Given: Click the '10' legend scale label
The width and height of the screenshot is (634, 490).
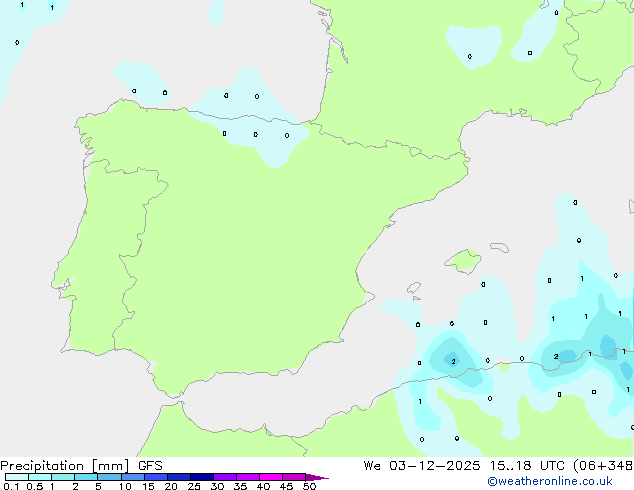Looking at the screenshot, I should [125, 486].
